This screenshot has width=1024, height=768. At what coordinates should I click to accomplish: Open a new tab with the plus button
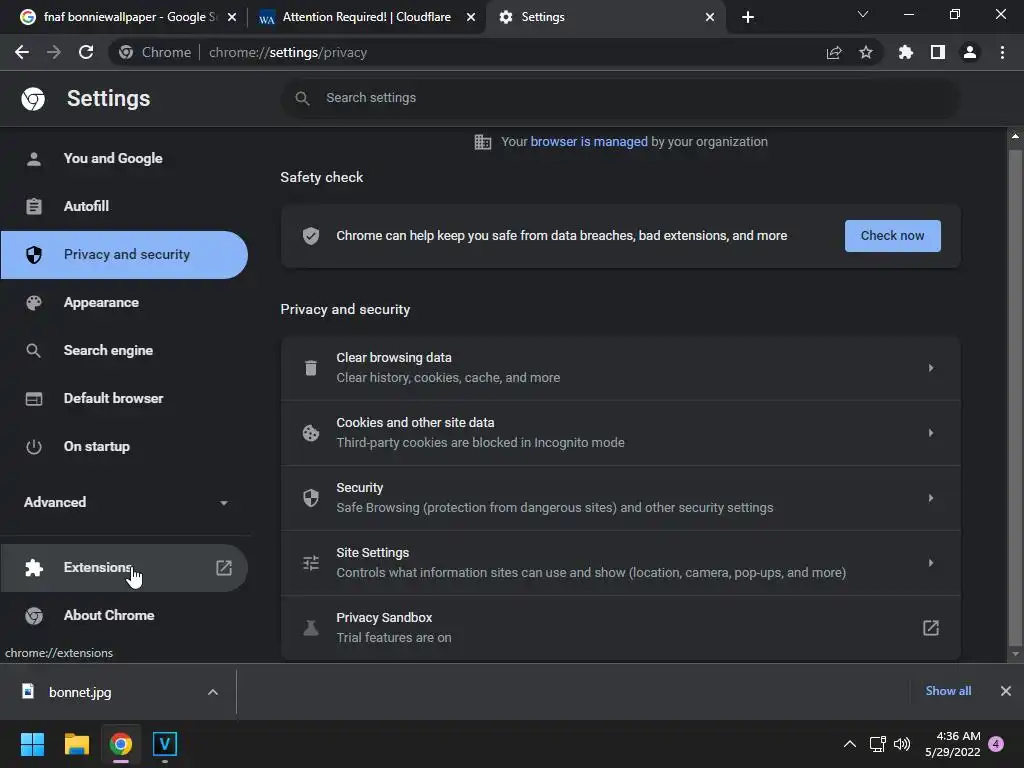coord(748,17)
